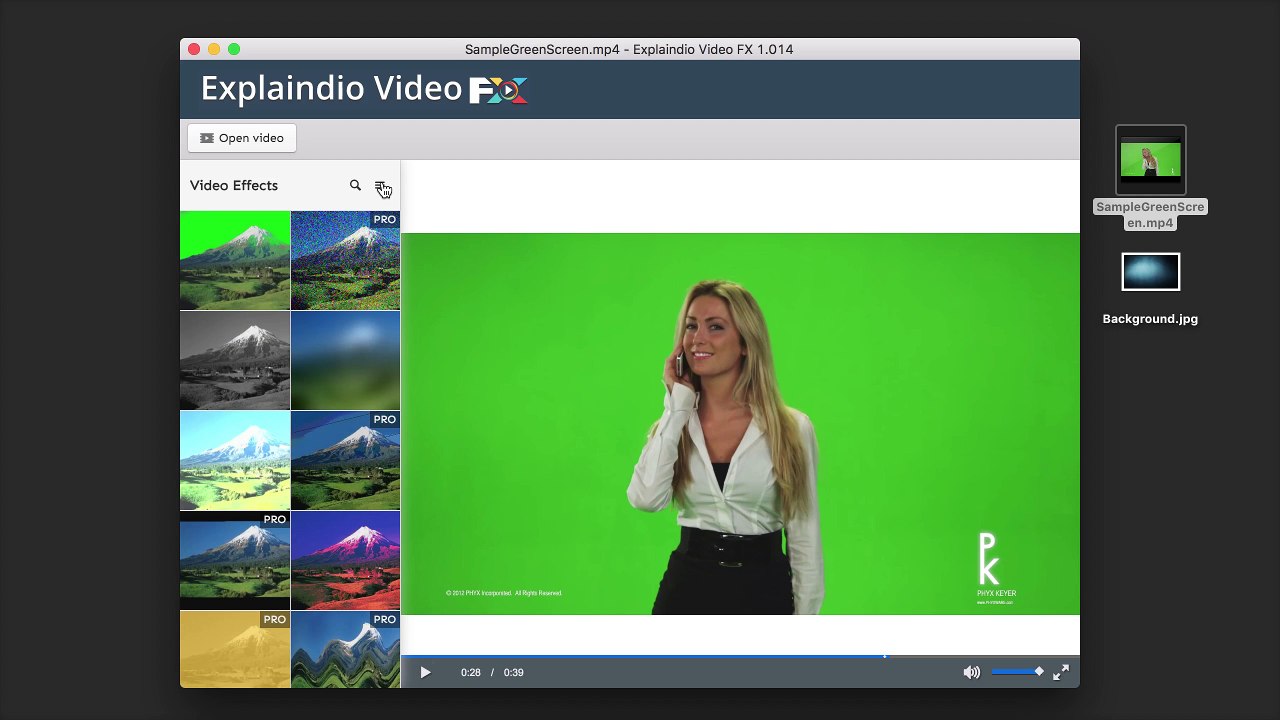The image size is (1280, 720).
Task: Maximize the Explaindio window
Action: click(234, 49)
